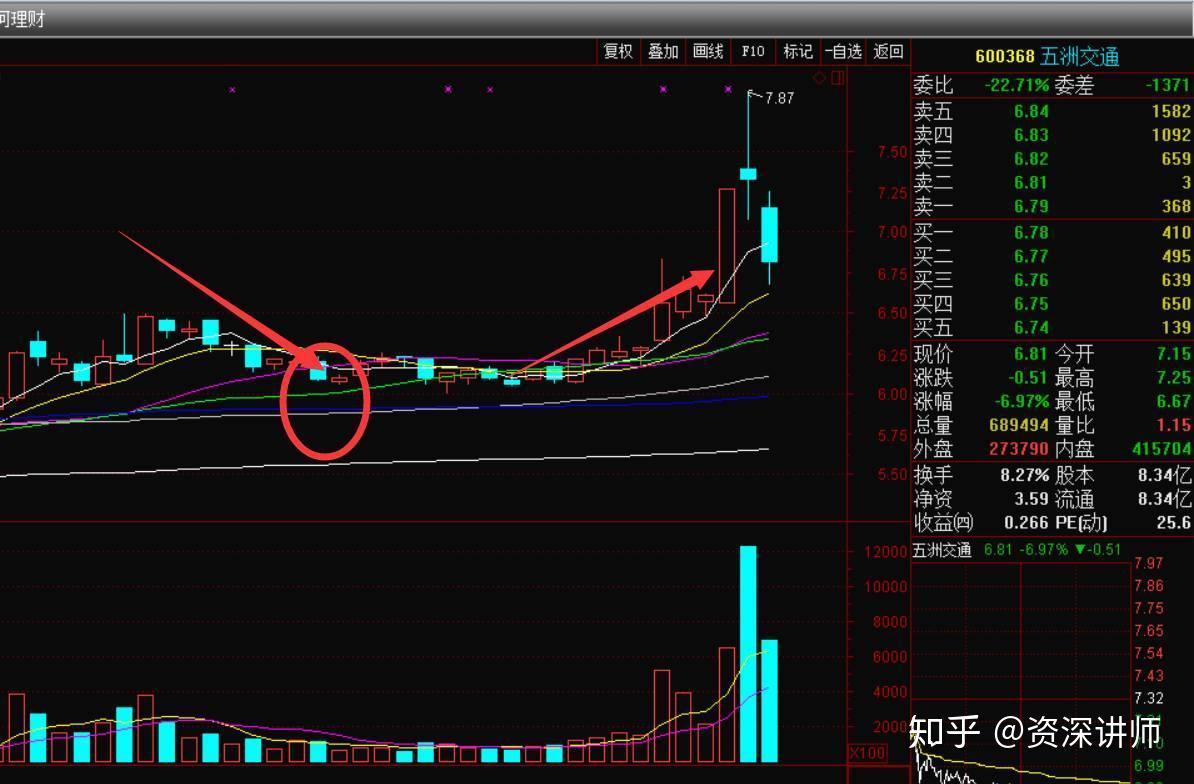Click the 买三 price 6.76

[1031, 280]
